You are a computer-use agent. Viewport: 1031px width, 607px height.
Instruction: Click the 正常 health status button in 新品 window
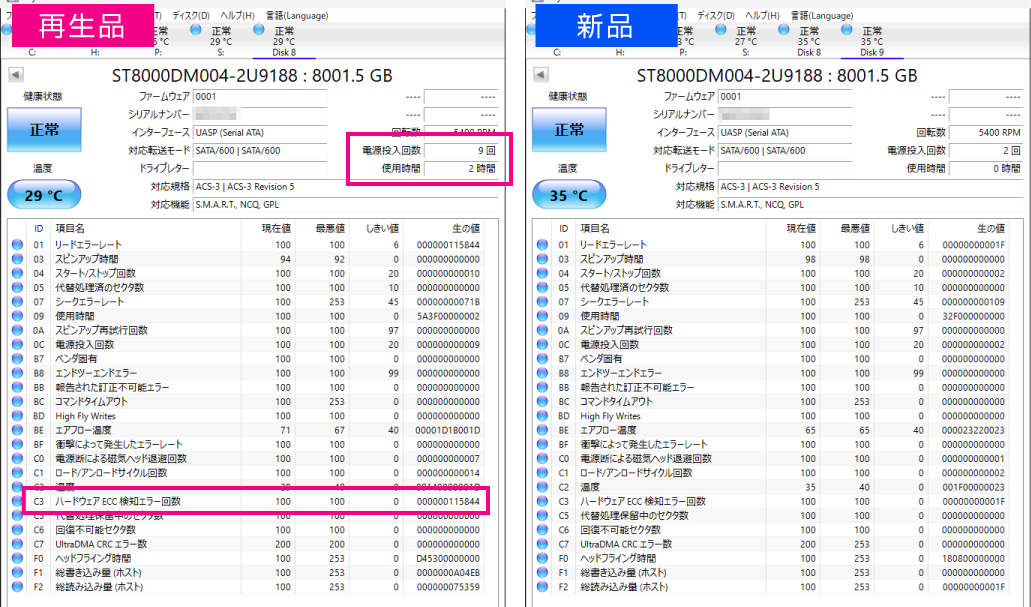[569, 130]
